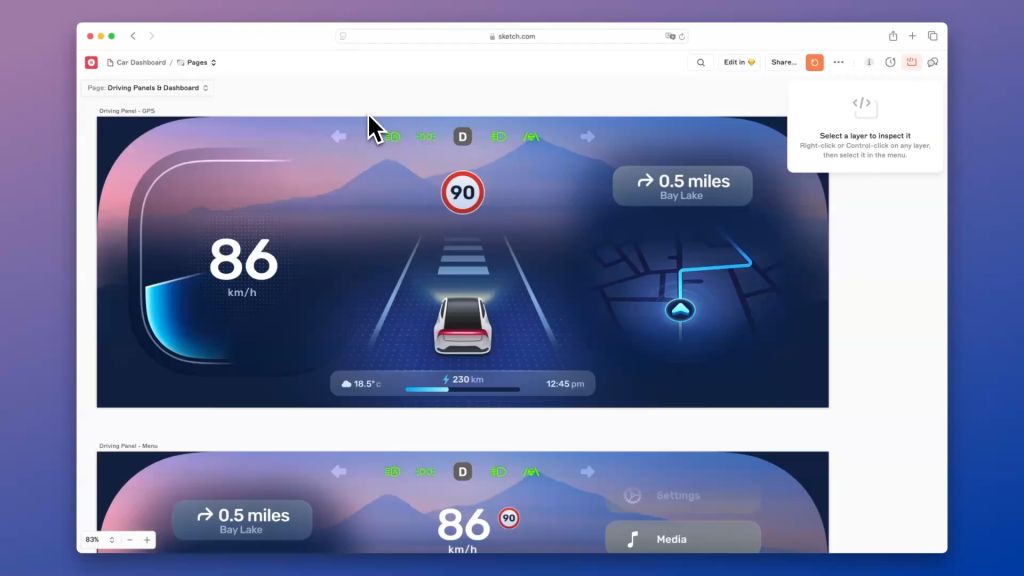The height and width of the screenshot is (576, 1024).
Task: Click Edit in Sketch button
Action: 739,63
